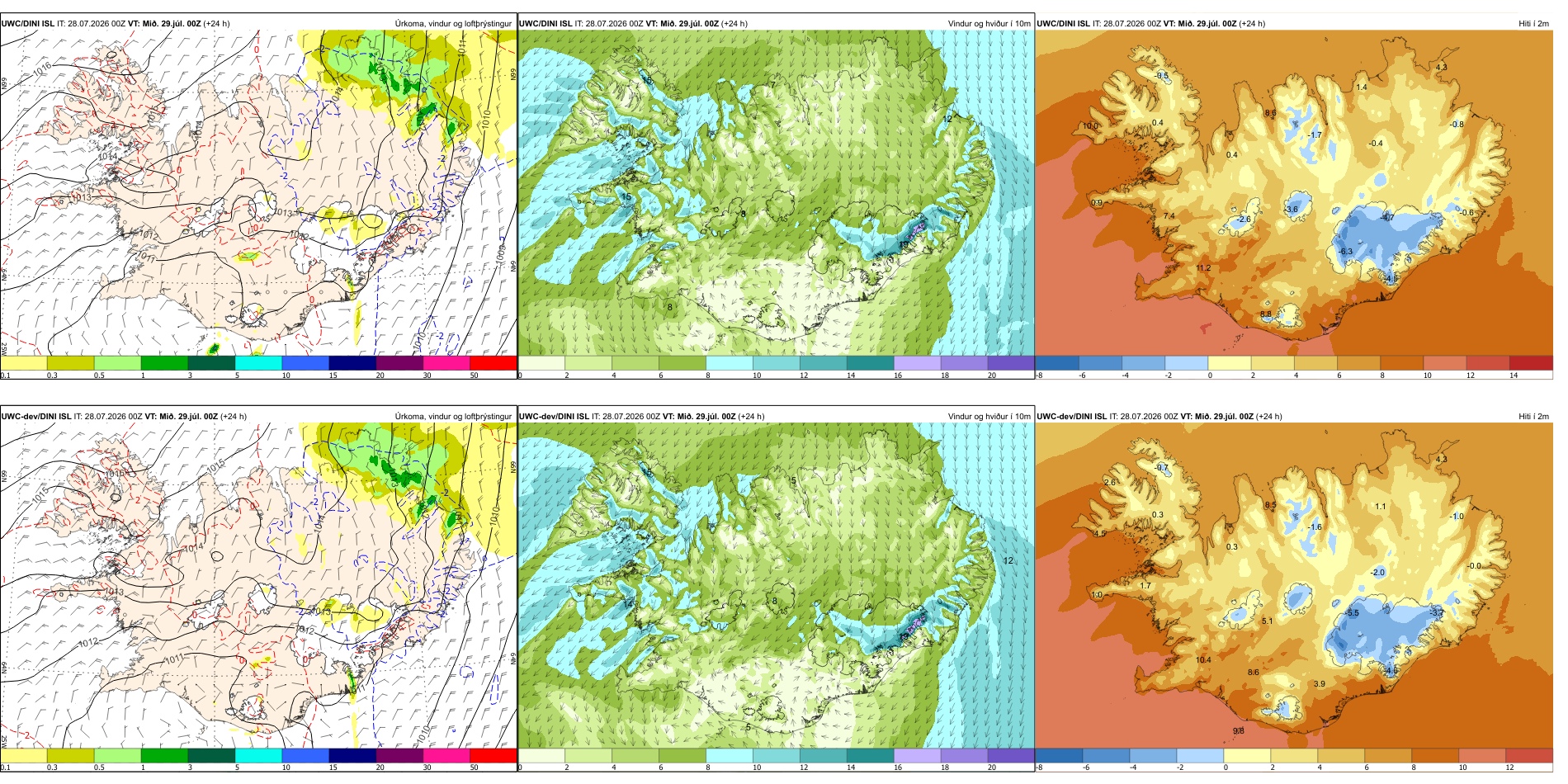Image resolution: width=1568 pixels, height=784 pixels.
Task: Pick darkest blue -8 swatch in UWC/DINI temperature legend
Action: pos(1057,362)
